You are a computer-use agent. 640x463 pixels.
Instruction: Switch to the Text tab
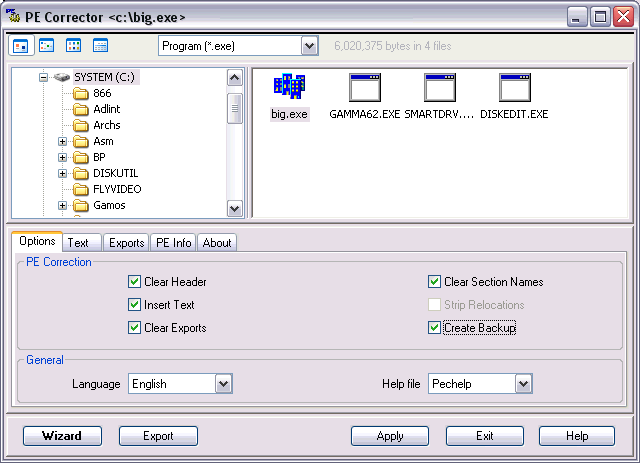point(82,243)
